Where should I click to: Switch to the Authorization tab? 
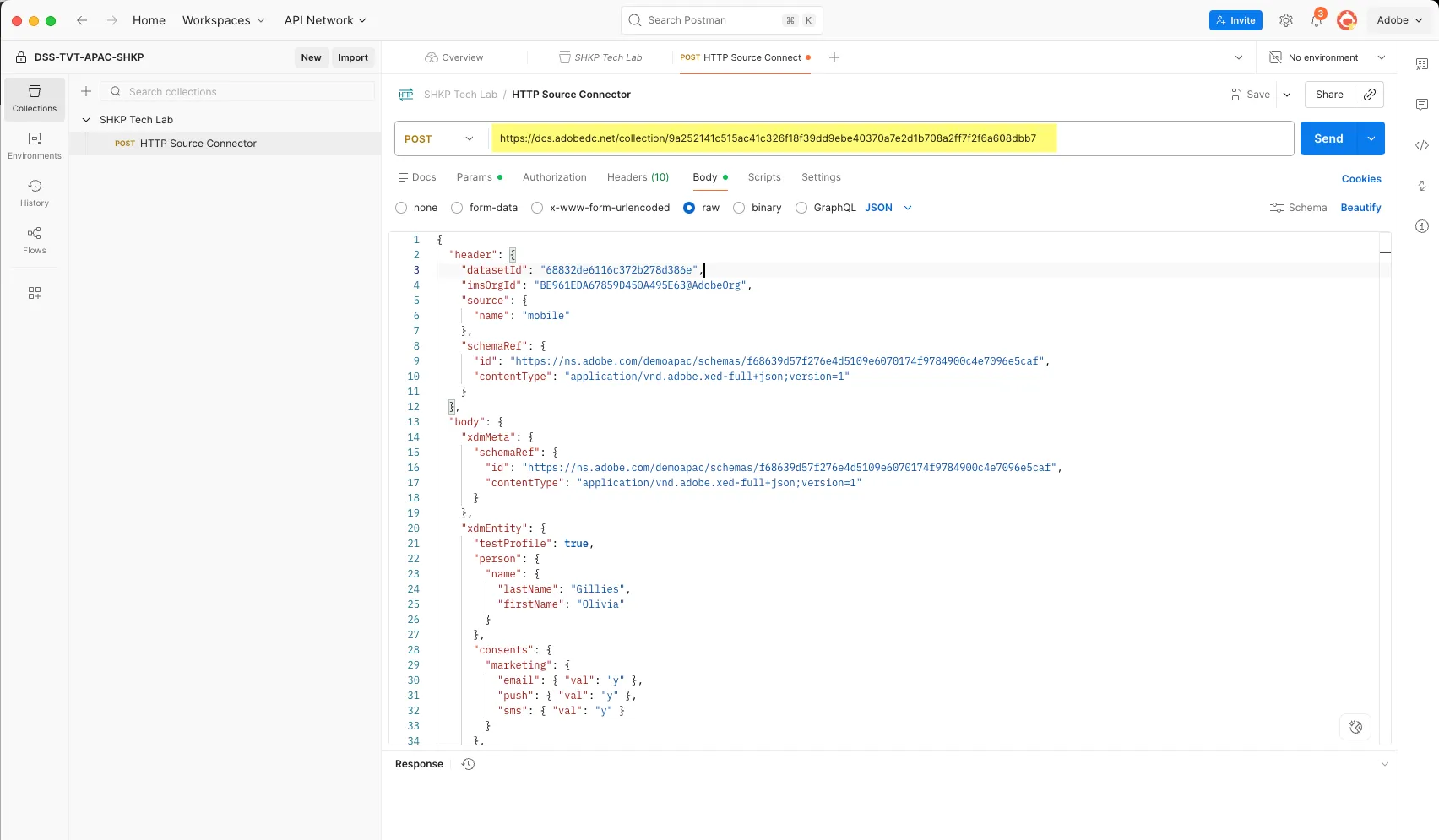(554, 177)
